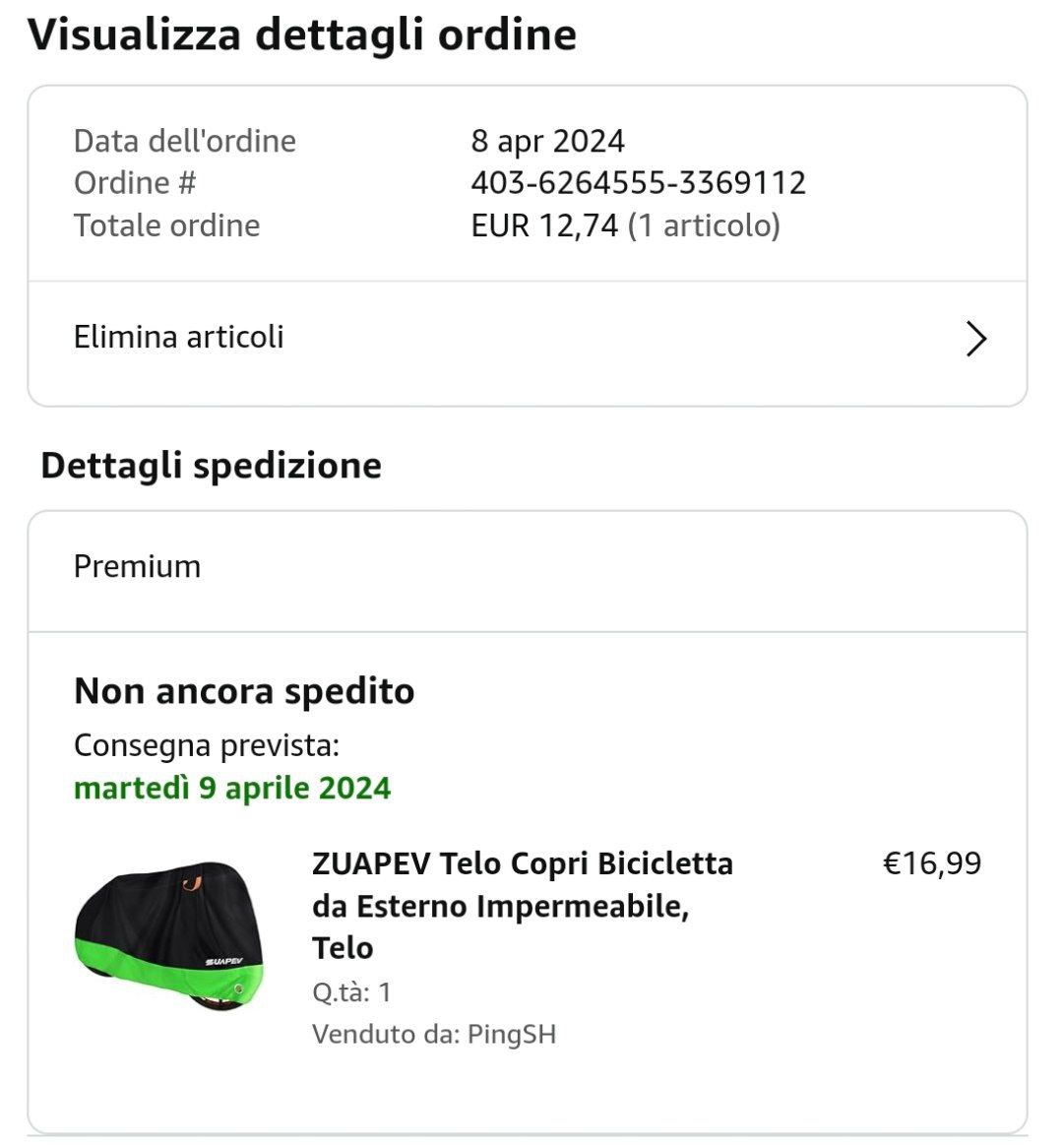Screen dimensions: 1063x1148
Task: Tap the Dettagli spedizione section heading
Action: tap(212, 466)
